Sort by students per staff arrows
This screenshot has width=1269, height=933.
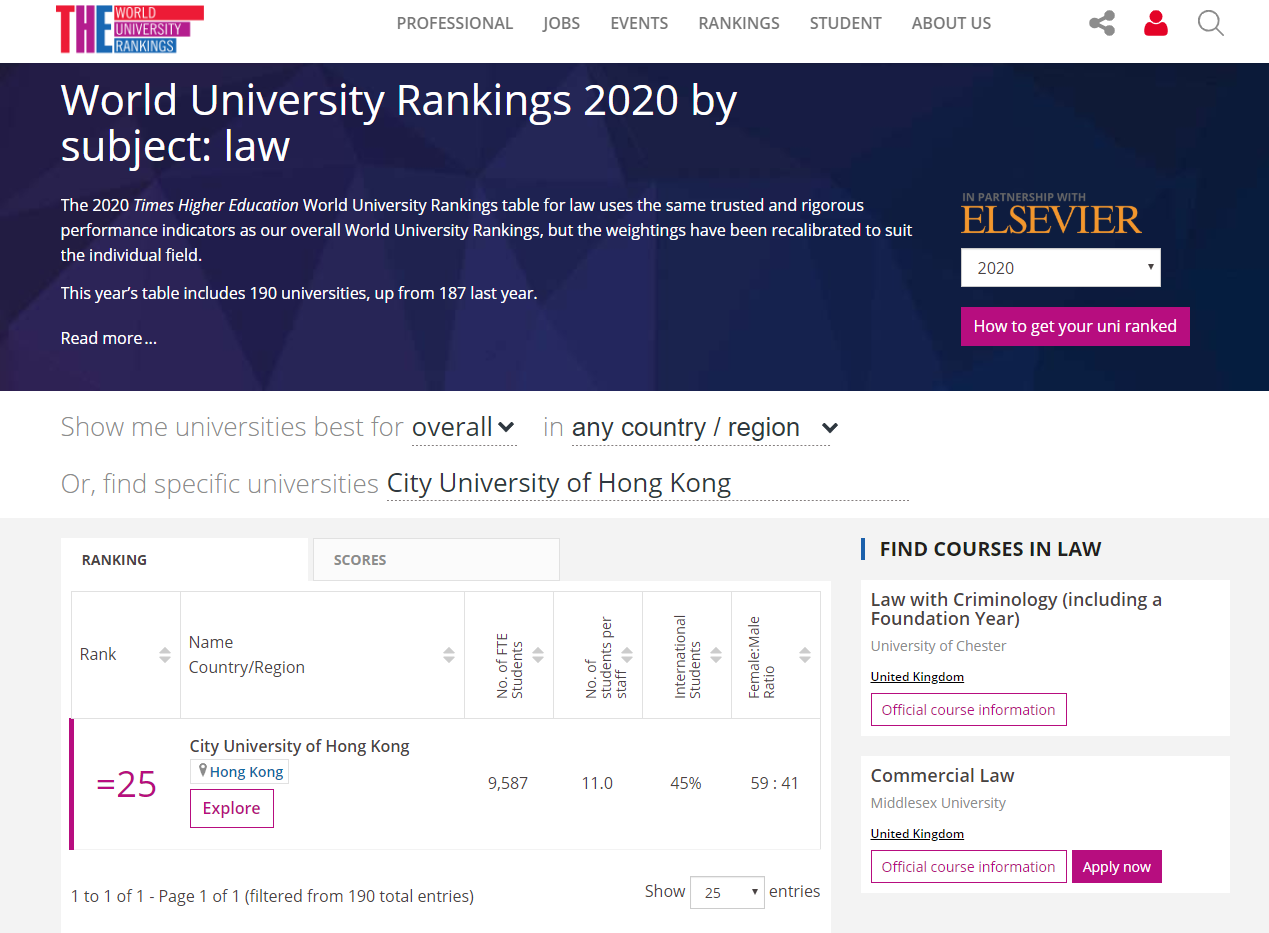point(627,655)
